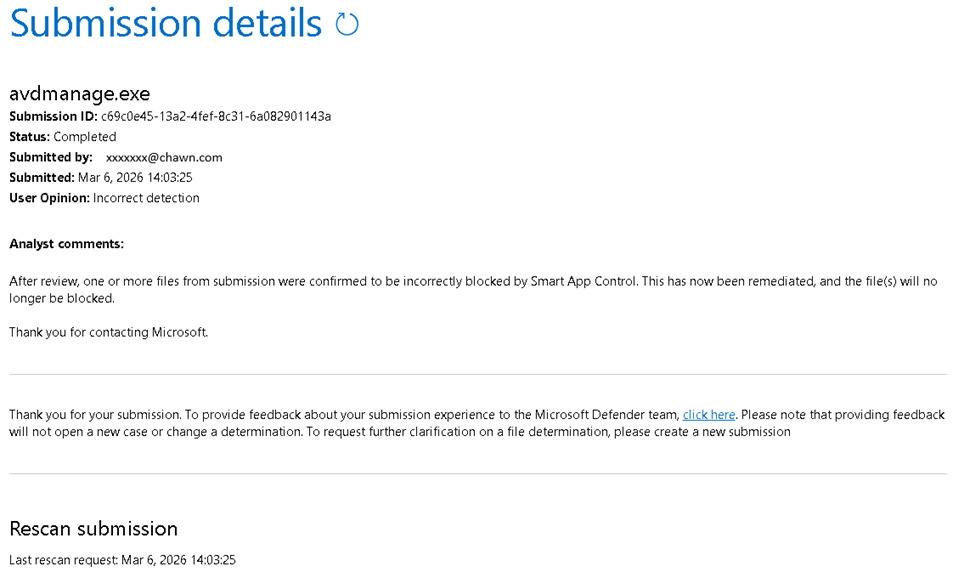
Task: Click the 'Submission ID:' label
Action: [53, 116]
